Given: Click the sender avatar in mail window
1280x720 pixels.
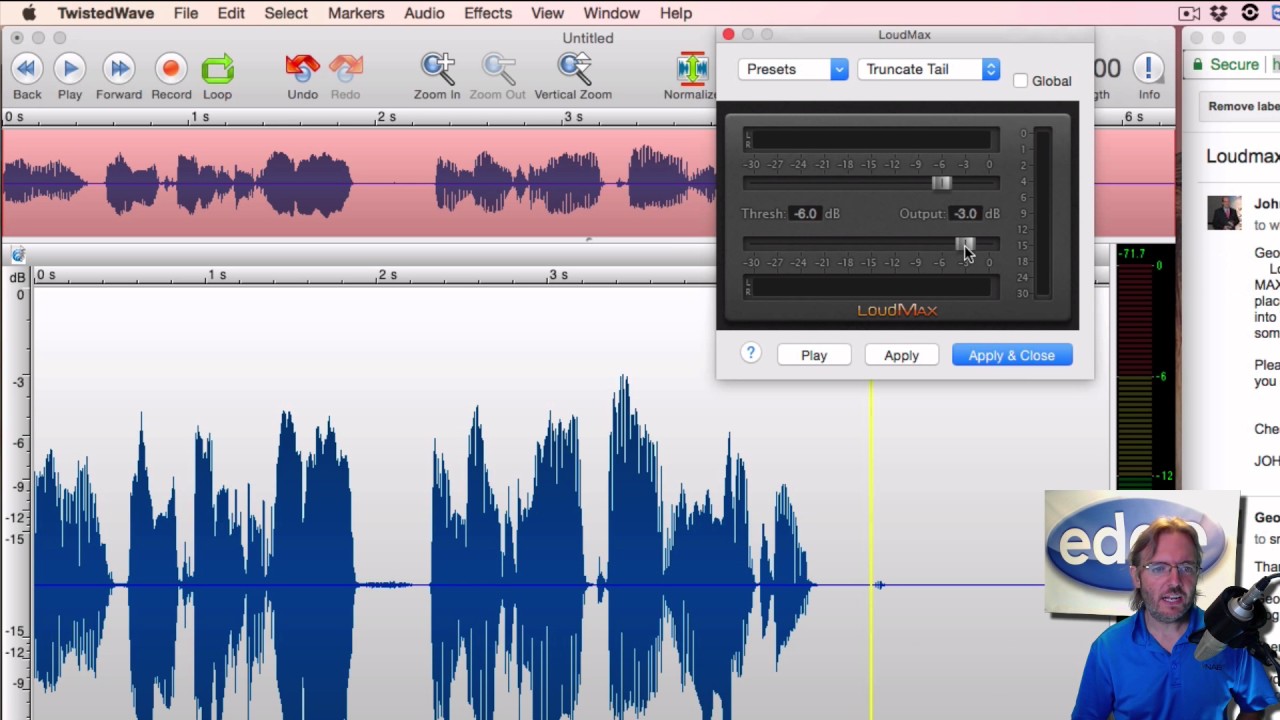Looking at the screenshot, I should (1224, 212).
